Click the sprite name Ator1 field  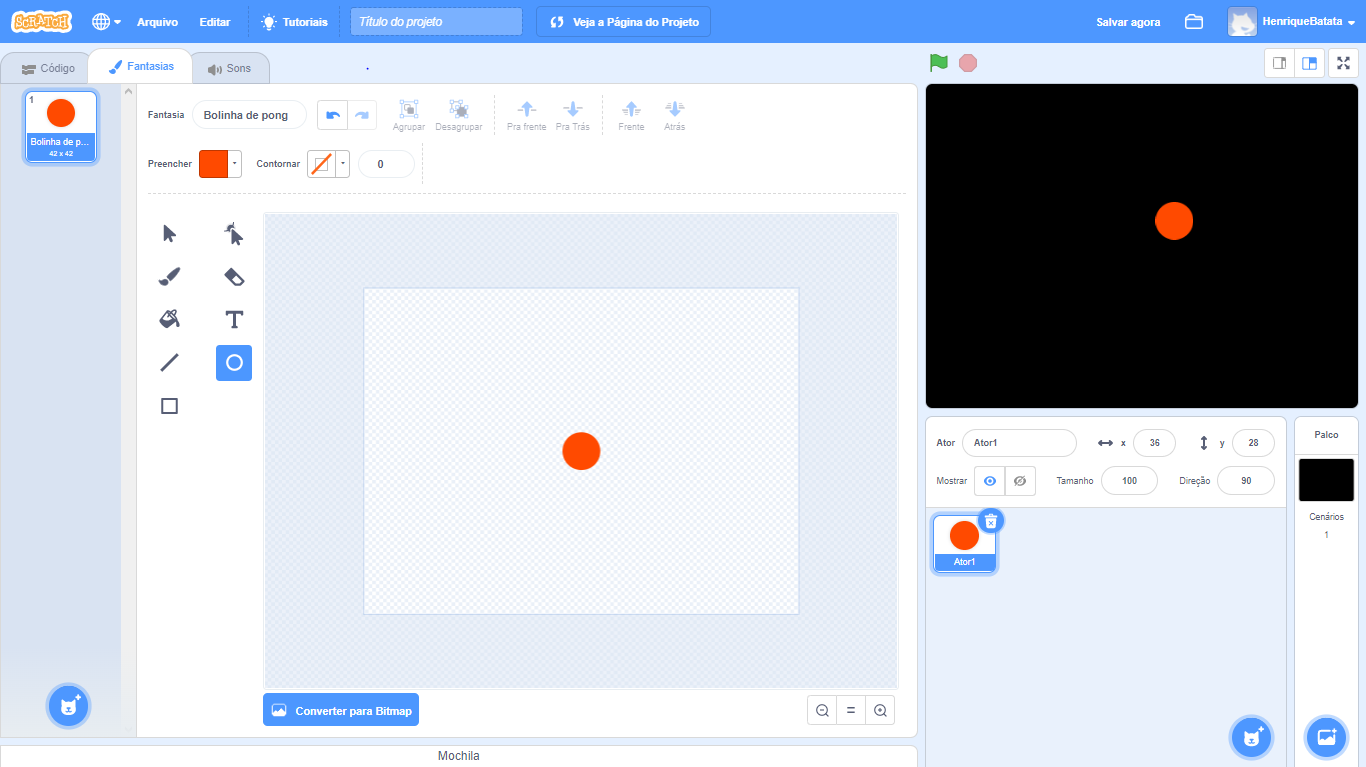1019,443
